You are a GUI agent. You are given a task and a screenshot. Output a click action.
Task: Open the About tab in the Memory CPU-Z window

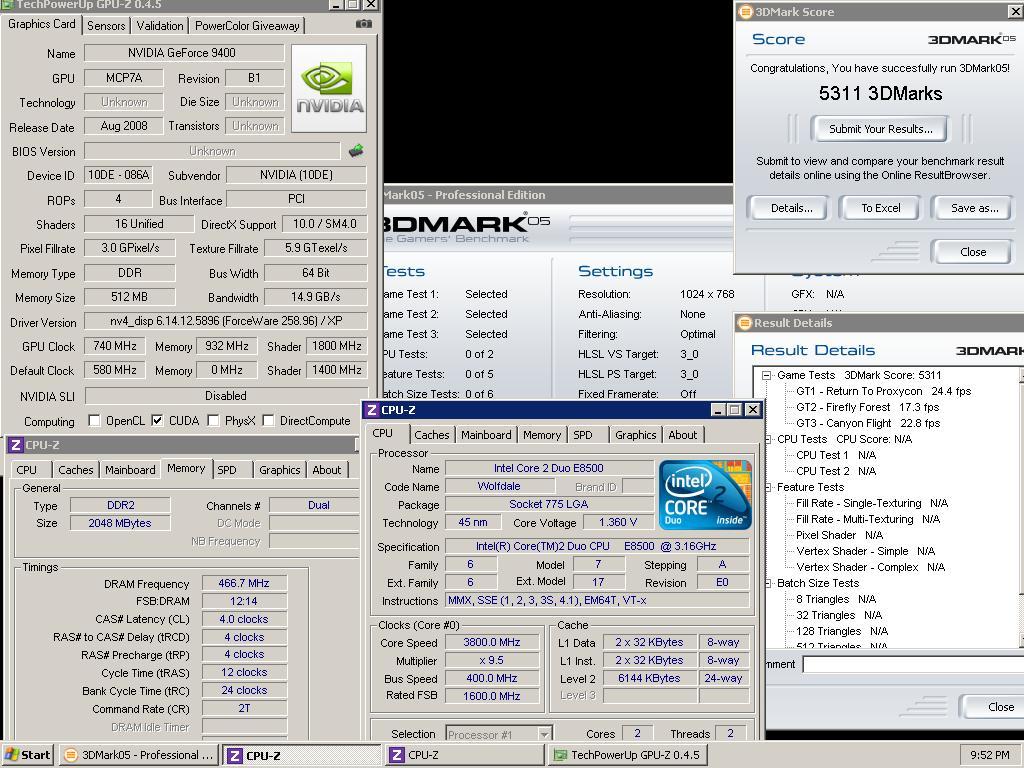[x=327, y=470]
